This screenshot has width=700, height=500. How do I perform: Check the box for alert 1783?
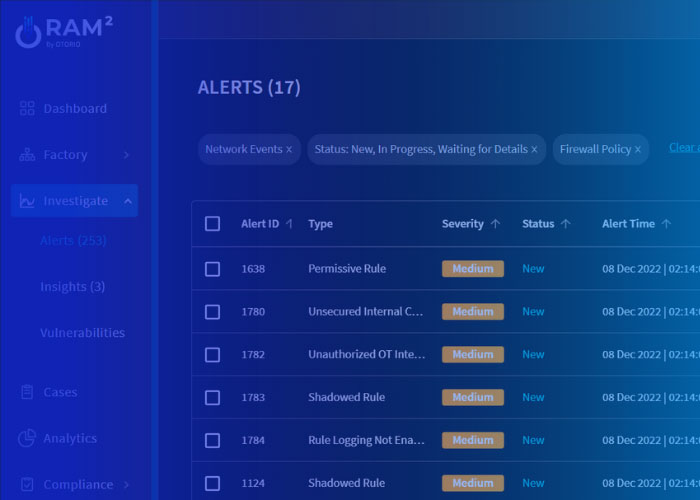212,397
